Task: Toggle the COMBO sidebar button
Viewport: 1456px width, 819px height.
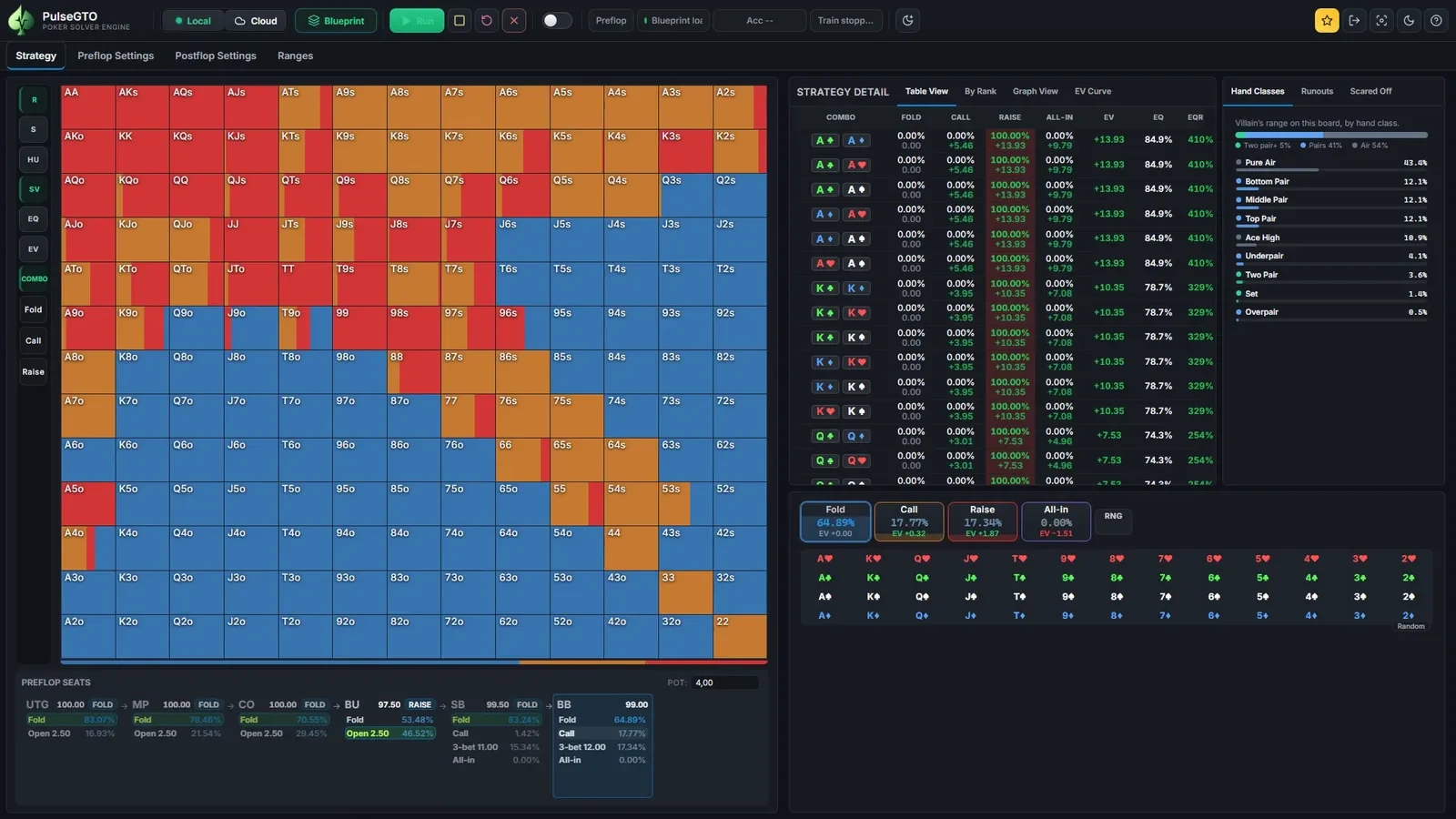Action: pyautogui.click(x=34, y=278)
